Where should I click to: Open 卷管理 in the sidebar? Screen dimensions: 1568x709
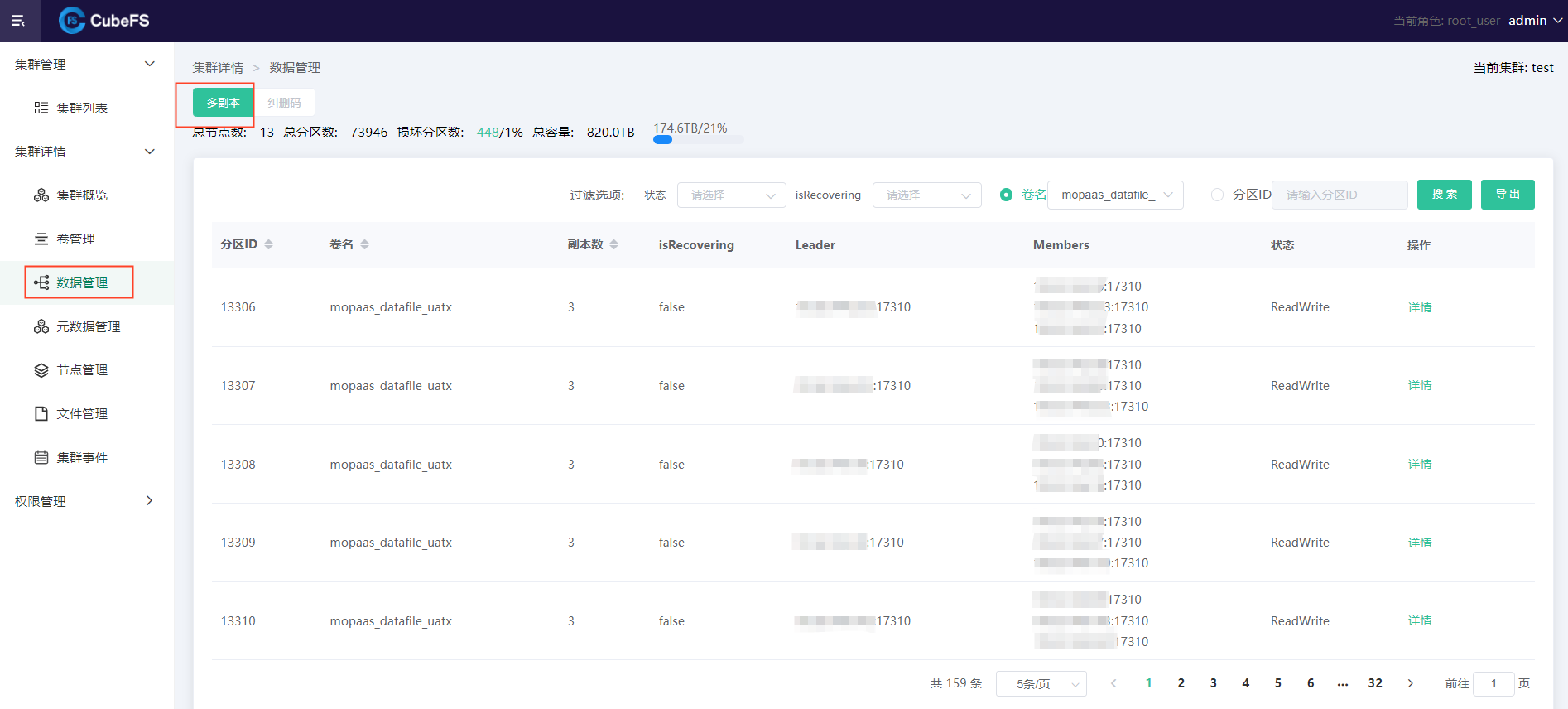(75, 239)
